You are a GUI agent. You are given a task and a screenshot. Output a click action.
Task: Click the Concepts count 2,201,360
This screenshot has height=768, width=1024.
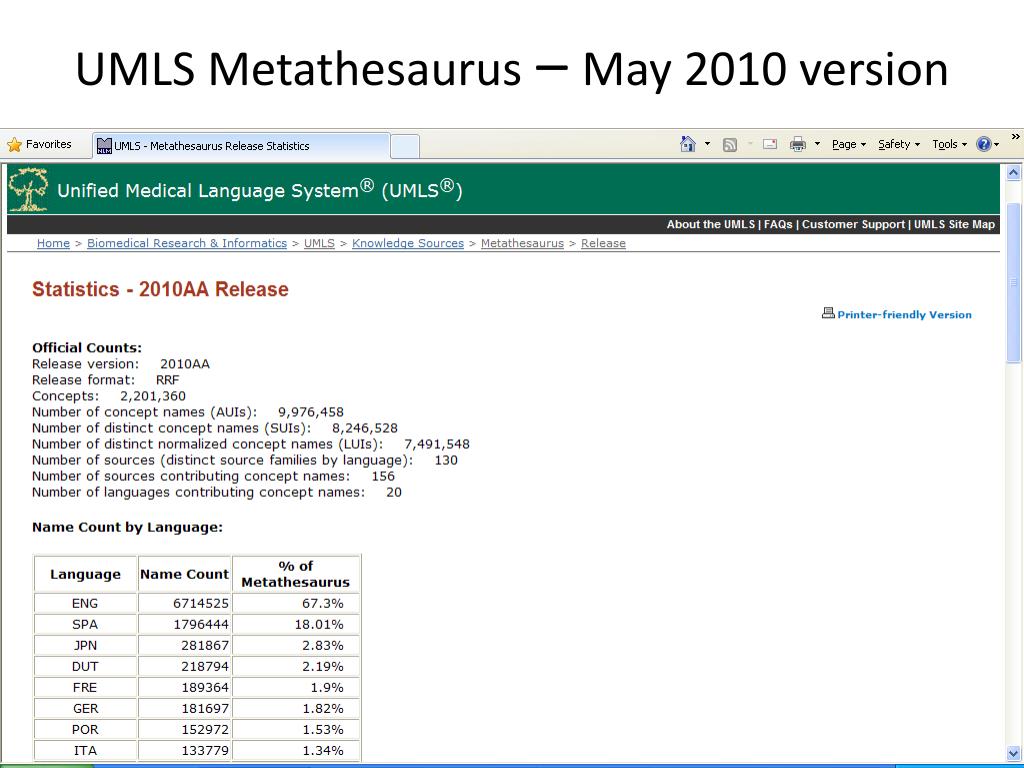point(153,396)
